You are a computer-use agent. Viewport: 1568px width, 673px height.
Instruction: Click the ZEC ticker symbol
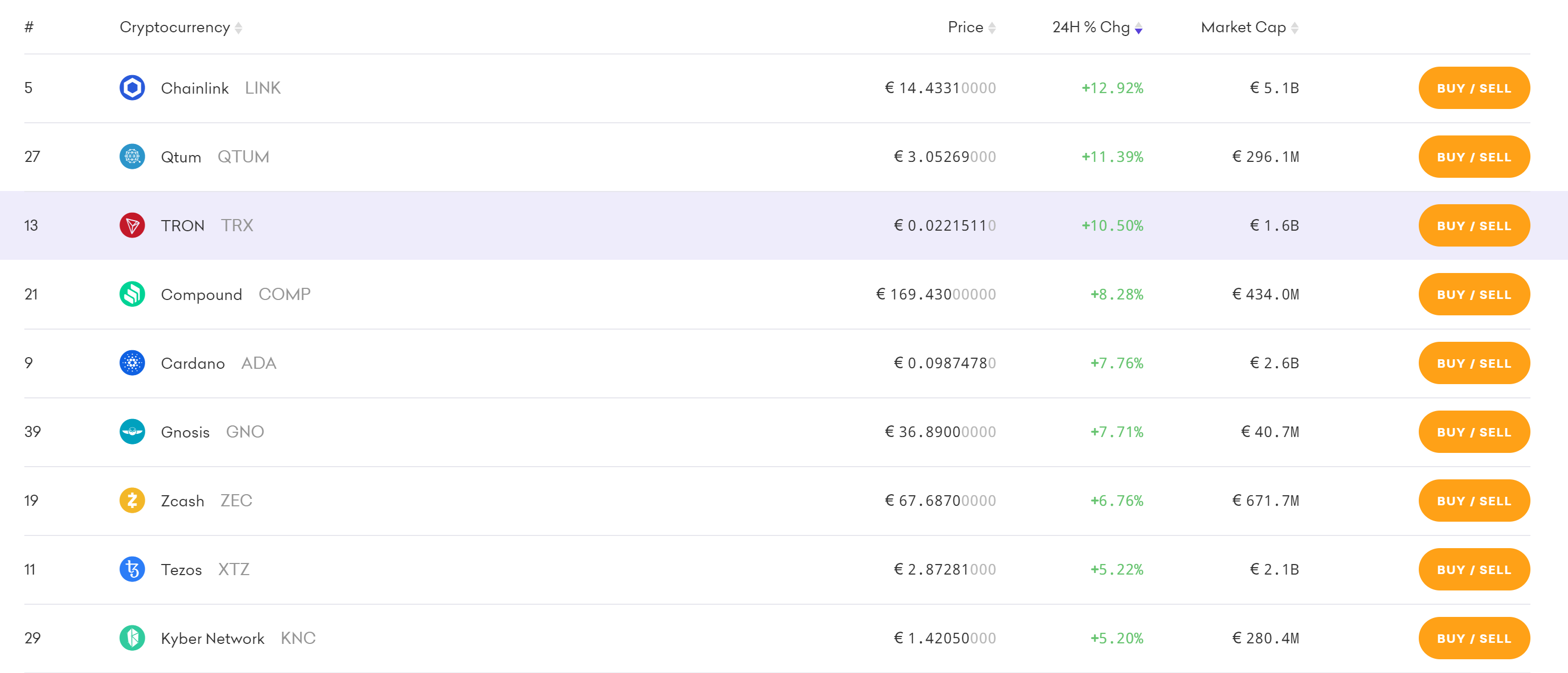point(236,501)
